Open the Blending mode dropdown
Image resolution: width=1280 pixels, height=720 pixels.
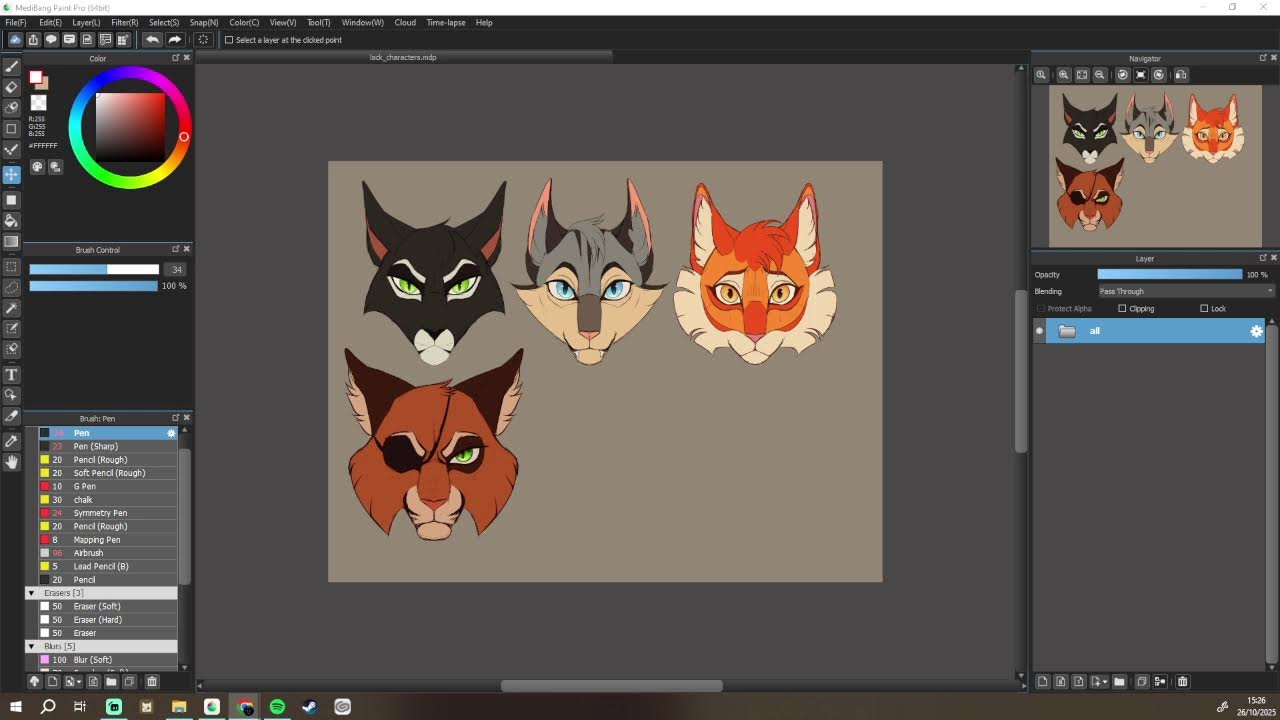1186,291
